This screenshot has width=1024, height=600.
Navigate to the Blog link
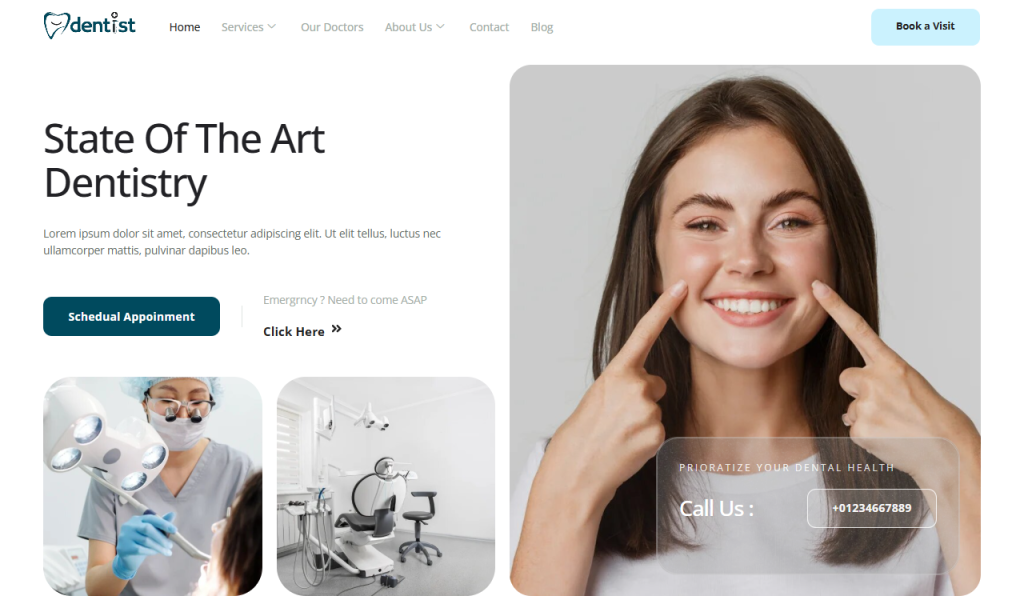click(541, 27)
